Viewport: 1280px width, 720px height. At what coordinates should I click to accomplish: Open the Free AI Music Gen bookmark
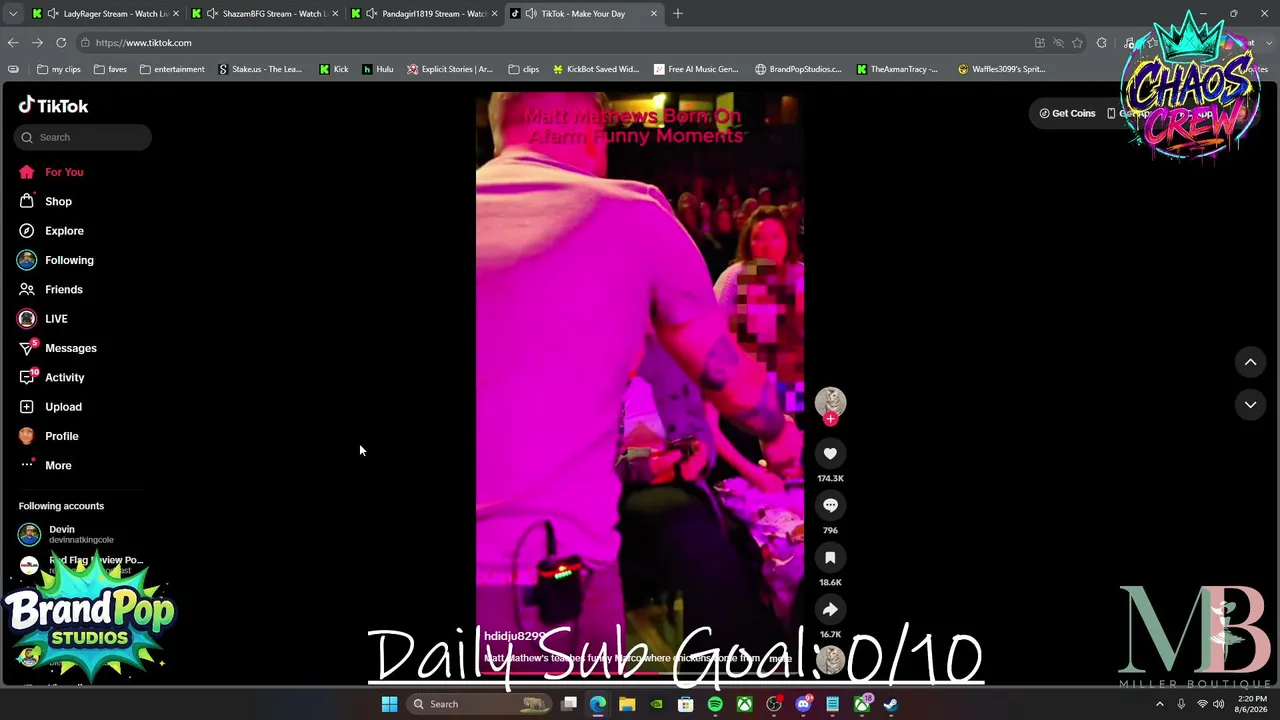[696, 69]
